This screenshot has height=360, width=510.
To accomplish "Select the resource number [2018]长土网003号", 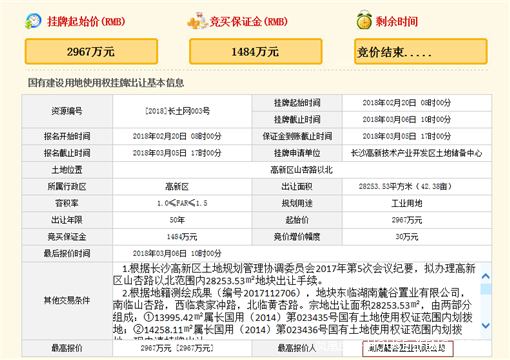I will click(177, 111).
